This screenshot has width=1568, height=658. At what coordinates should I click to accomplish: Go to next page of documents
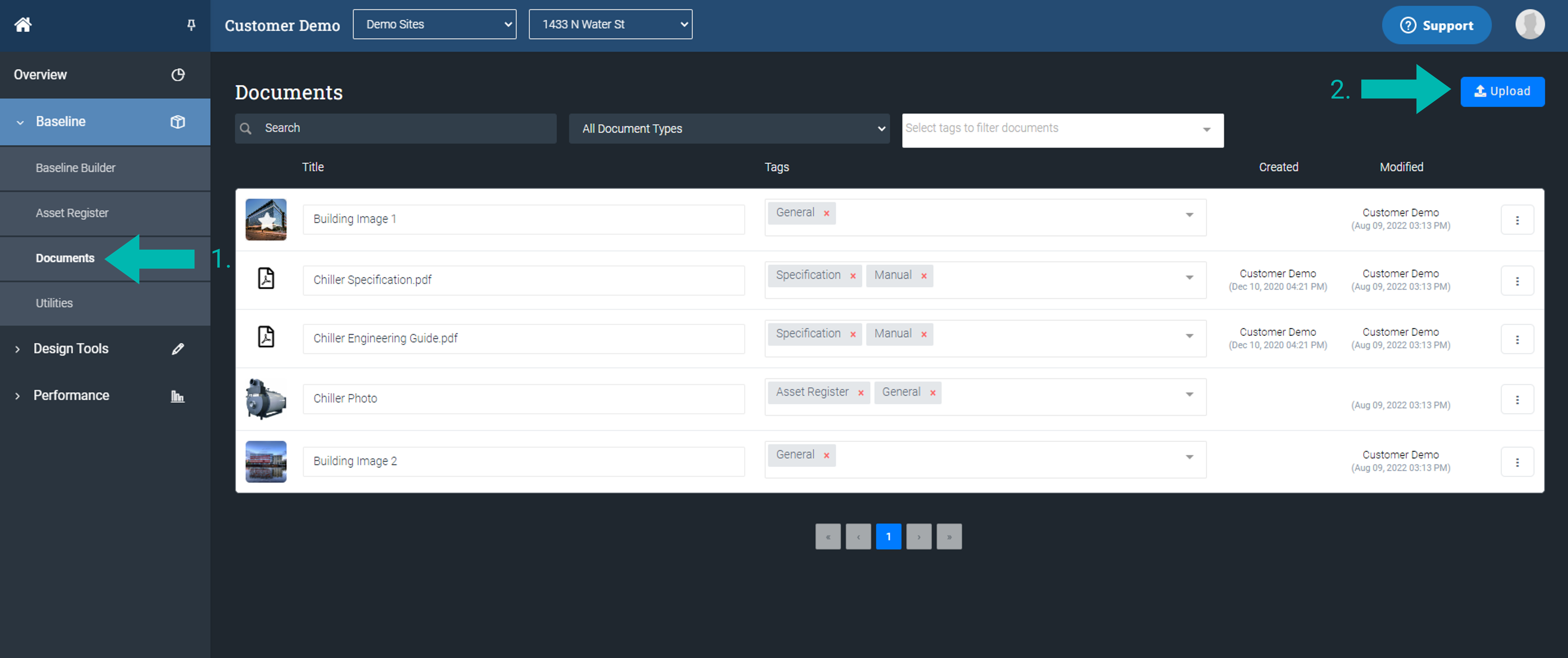coord(919,536)
